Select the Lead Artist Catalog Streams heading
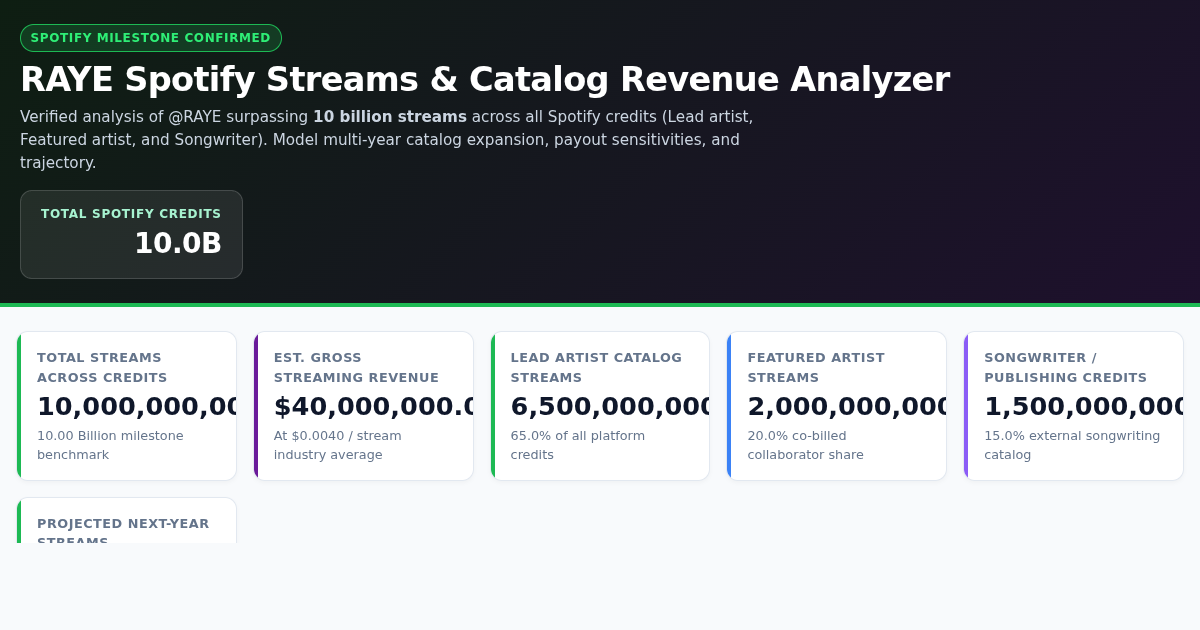 coord(596,367)
